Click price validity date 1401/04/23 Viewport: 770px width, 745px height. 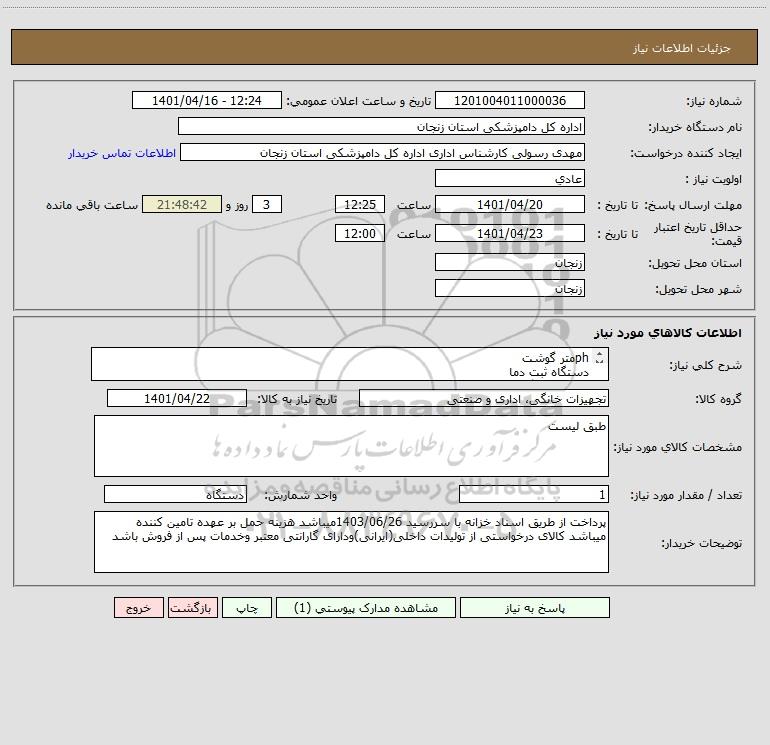tap(510, 233)
